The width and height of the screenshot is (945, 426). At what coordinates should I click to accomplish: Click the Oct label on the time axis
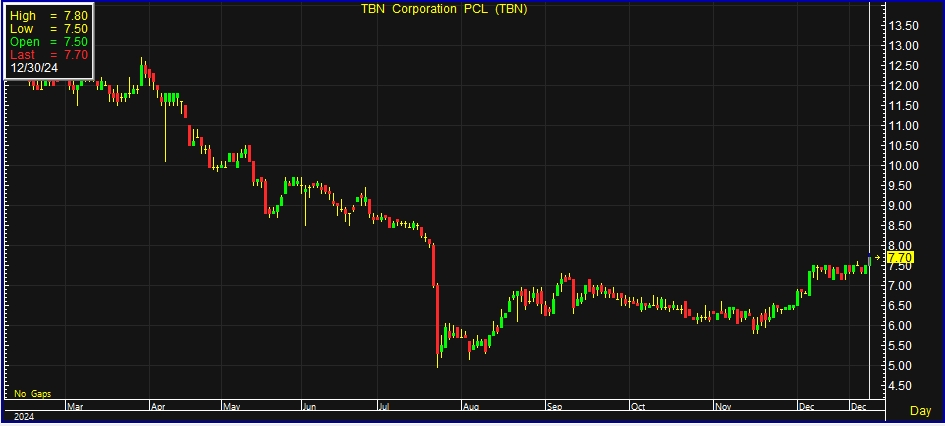[639, 408]
